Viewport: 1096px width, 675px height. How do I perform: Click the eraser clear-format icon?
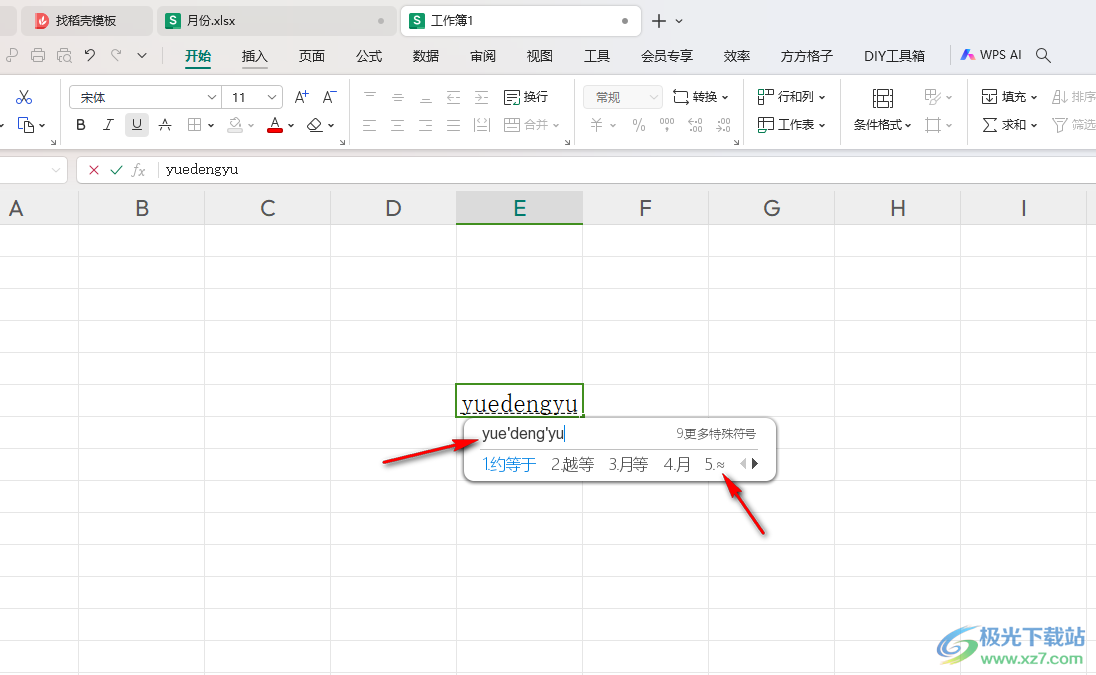pos(315,125)
